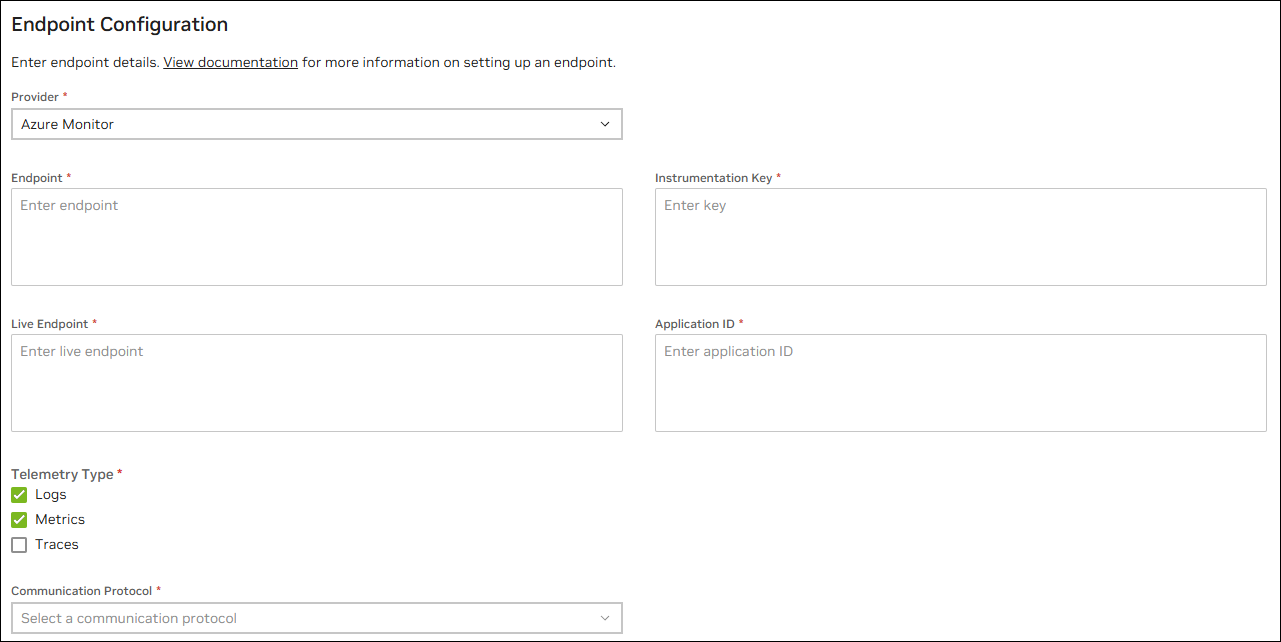Screen dimensions: 1281x642
Task: Uncheck the Metrics telemetry checkbox
Action: [19, 520]
